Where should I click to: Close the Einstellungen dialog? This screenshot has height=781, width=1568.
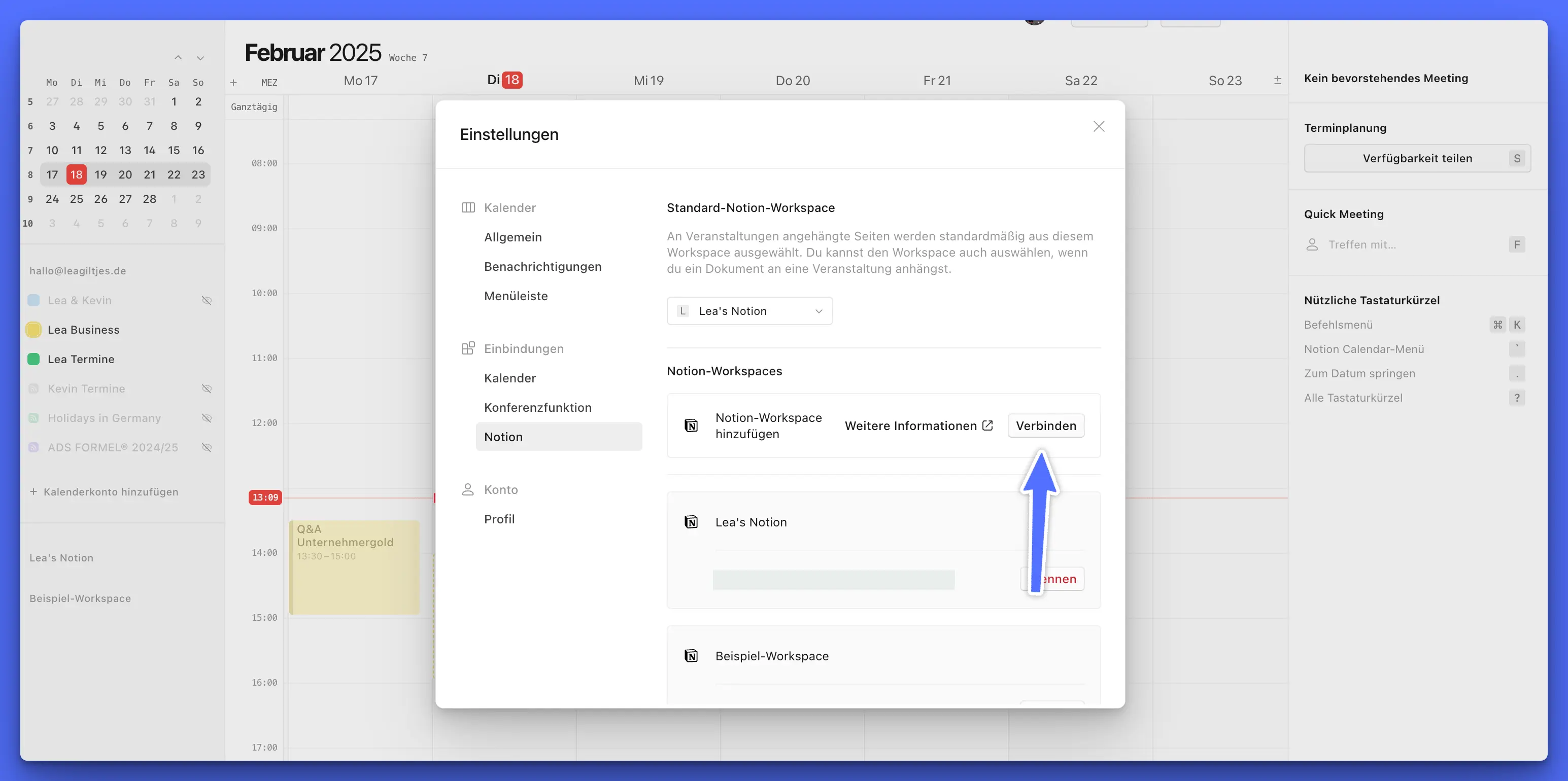[1098, 126]
